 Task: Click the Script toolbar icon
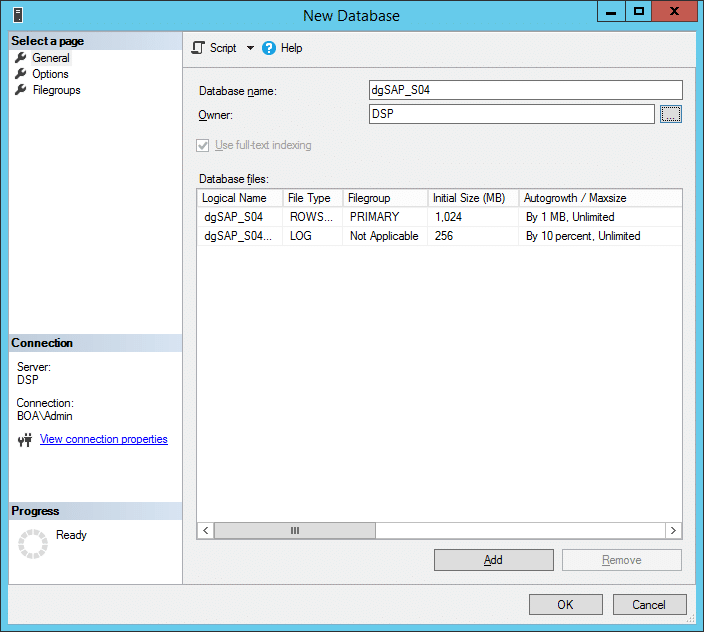click(x=198, y=48)
